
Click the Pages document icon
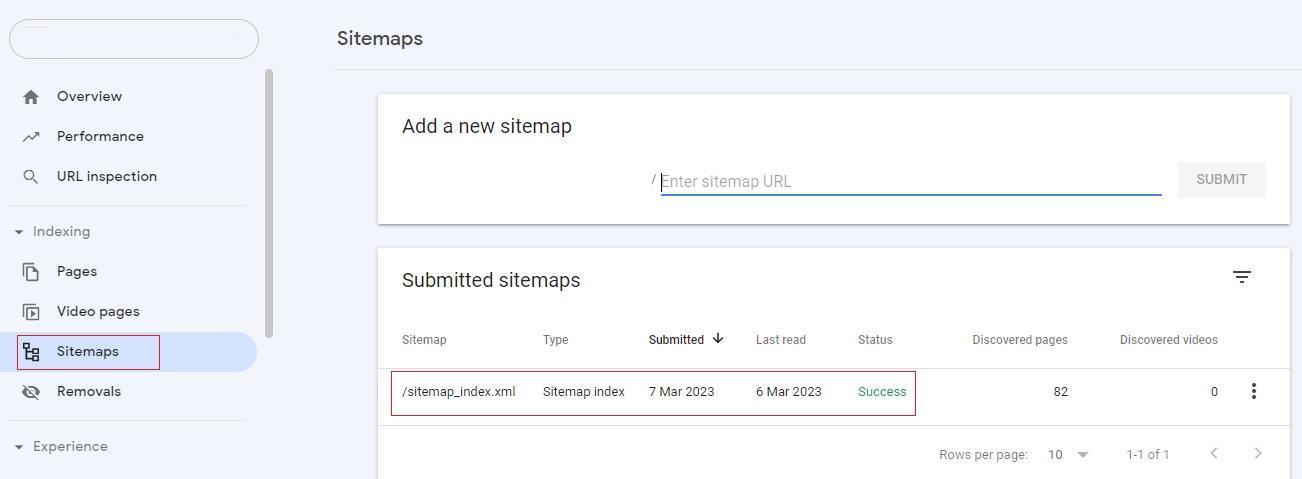click(31, 272)
